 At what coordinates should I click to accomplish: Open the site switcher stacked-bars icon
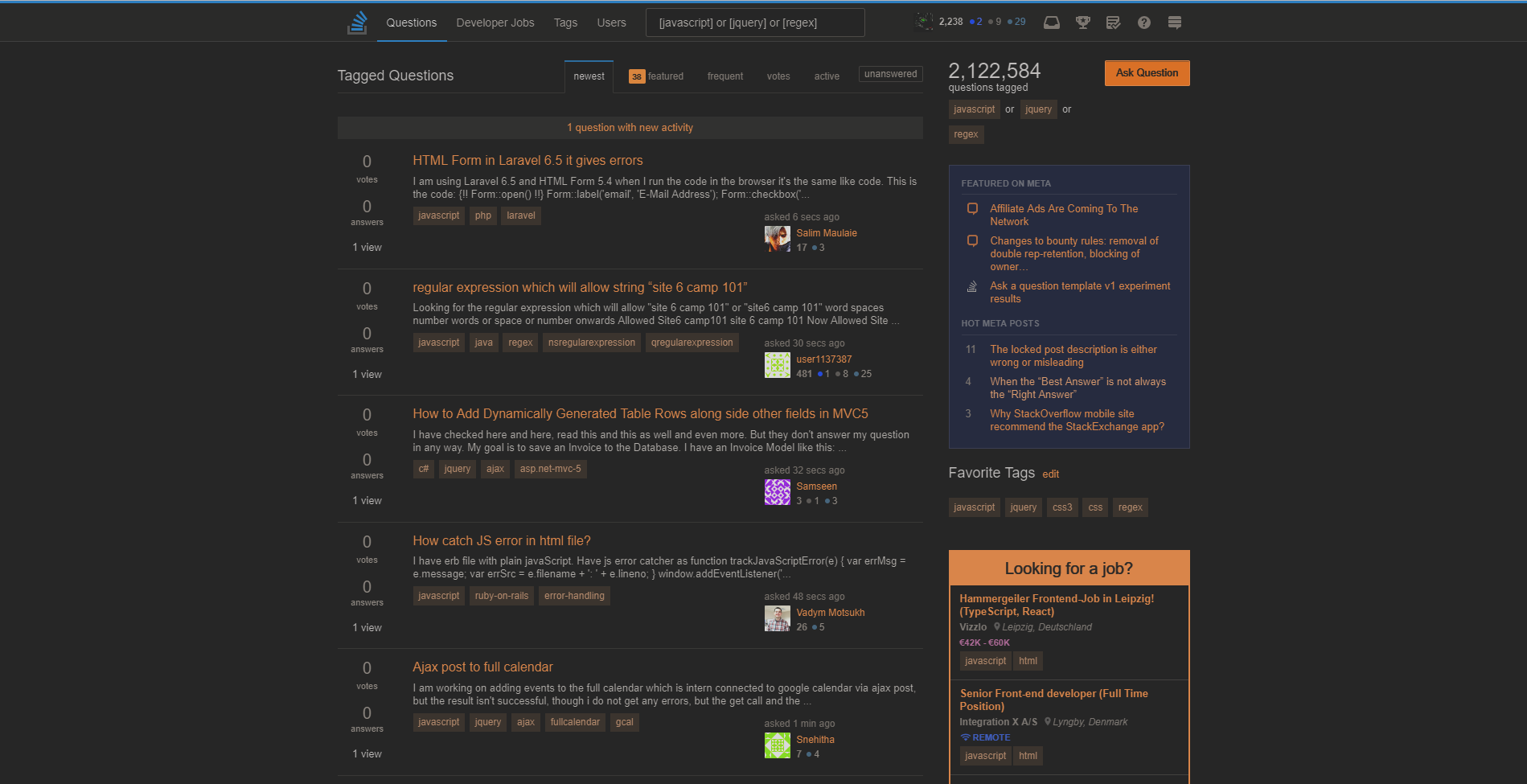(1175, 23)
